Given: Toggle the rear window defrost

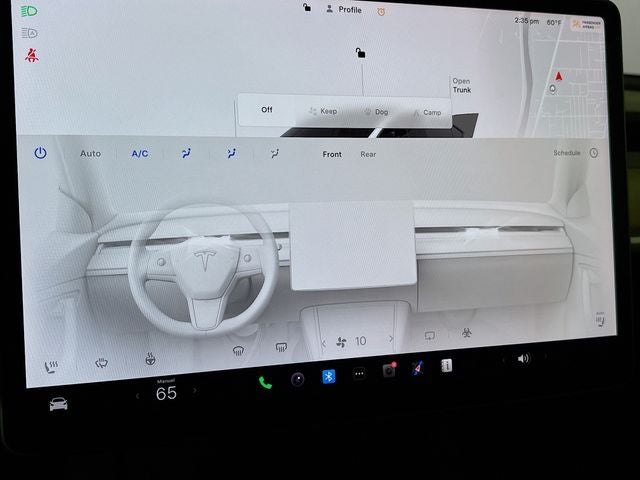Looking at the screenshot, I should click(281, 347).
